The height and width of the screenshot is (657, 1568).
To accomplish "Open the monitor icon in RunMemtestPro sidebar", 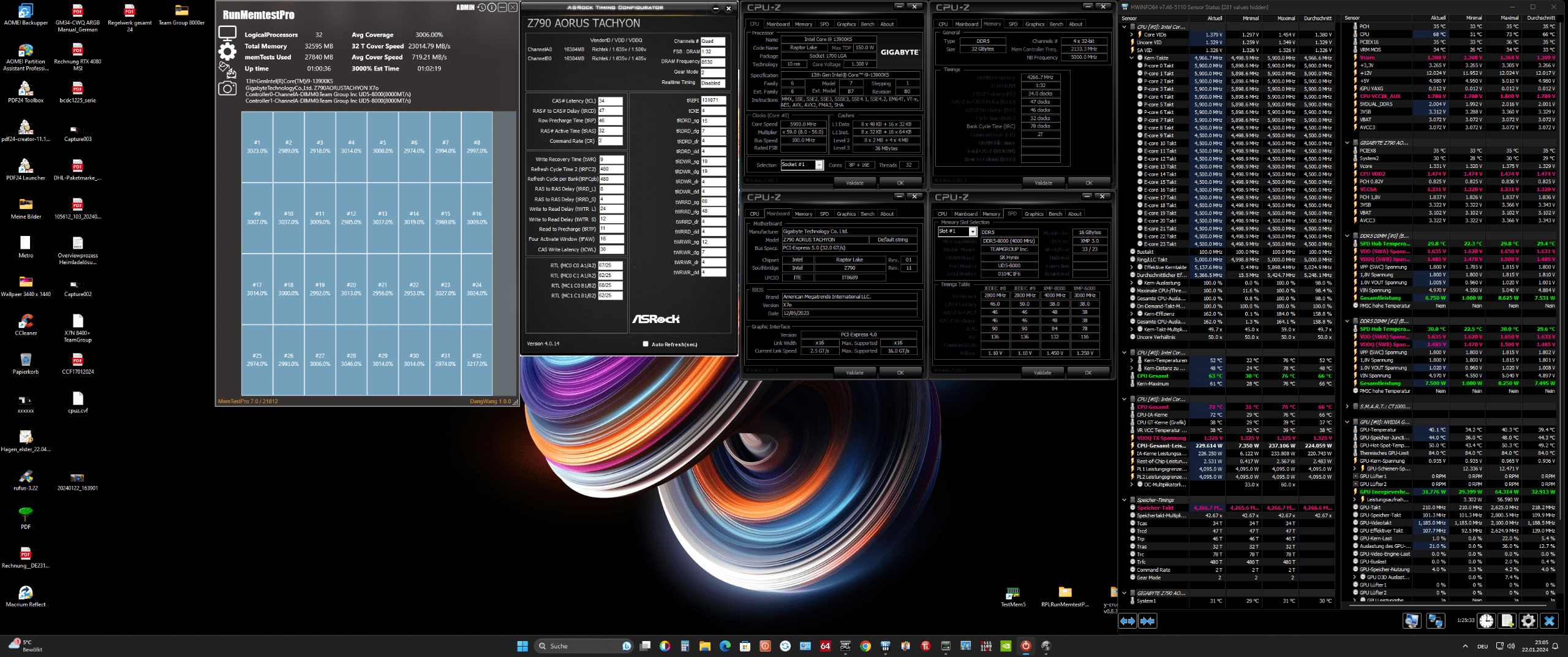I will click(227, 33).
